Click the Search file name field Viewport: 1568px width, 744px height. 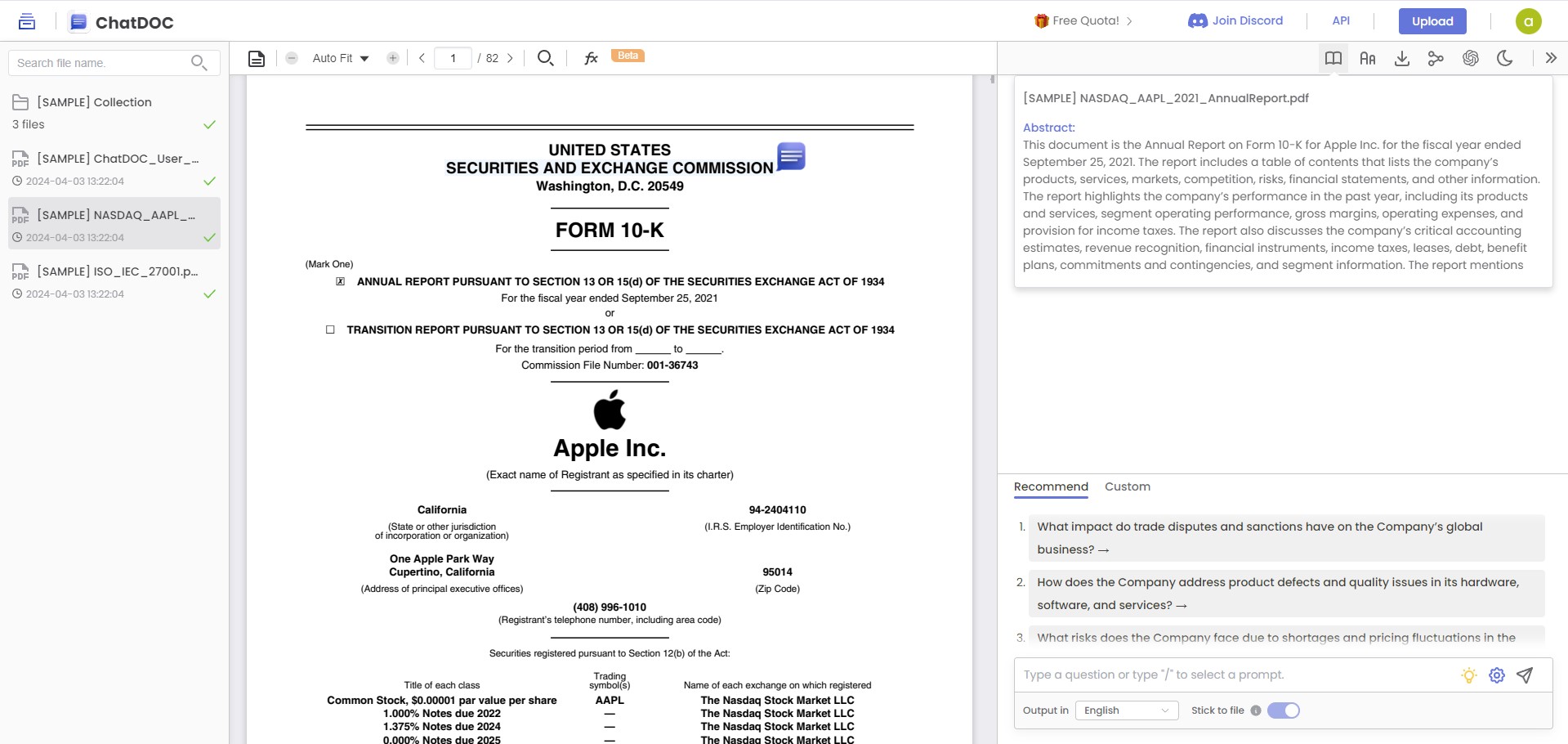click(x=114, y=63)
